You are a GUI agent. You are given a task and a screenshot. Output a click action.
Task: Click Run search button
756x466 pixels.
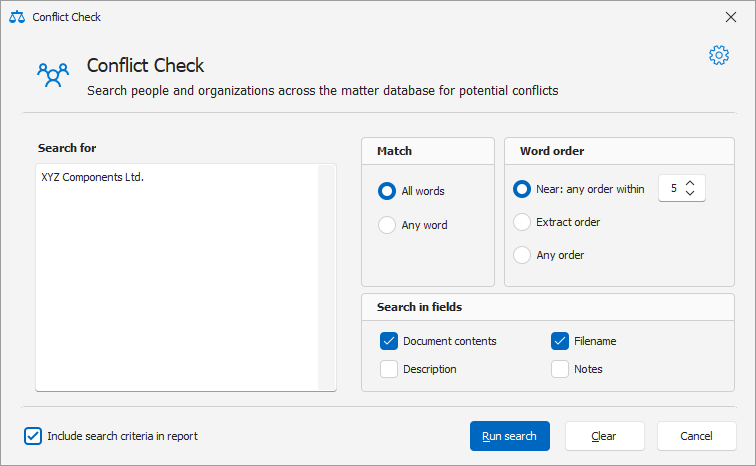[510, 436]
